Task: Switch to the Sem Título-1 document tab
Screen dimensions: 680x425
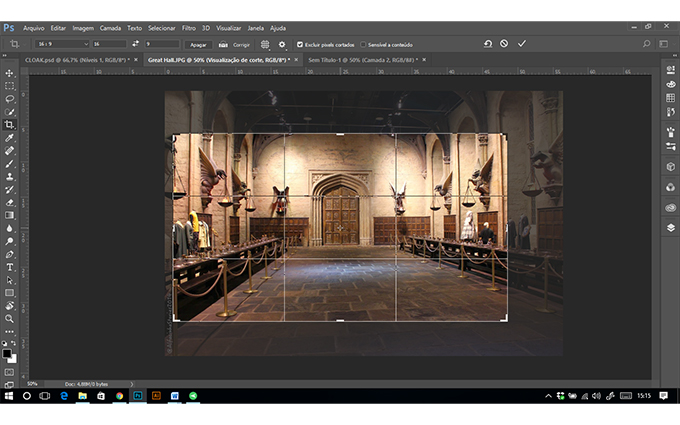Action: point(363,60)
